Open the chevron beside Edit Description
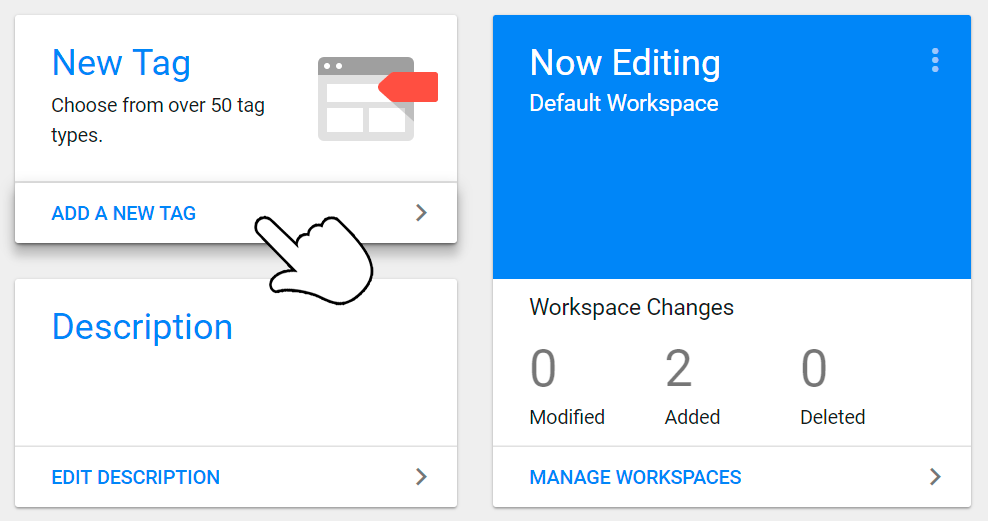The width and height of the screenshot is (988, 521). [422, 477]
